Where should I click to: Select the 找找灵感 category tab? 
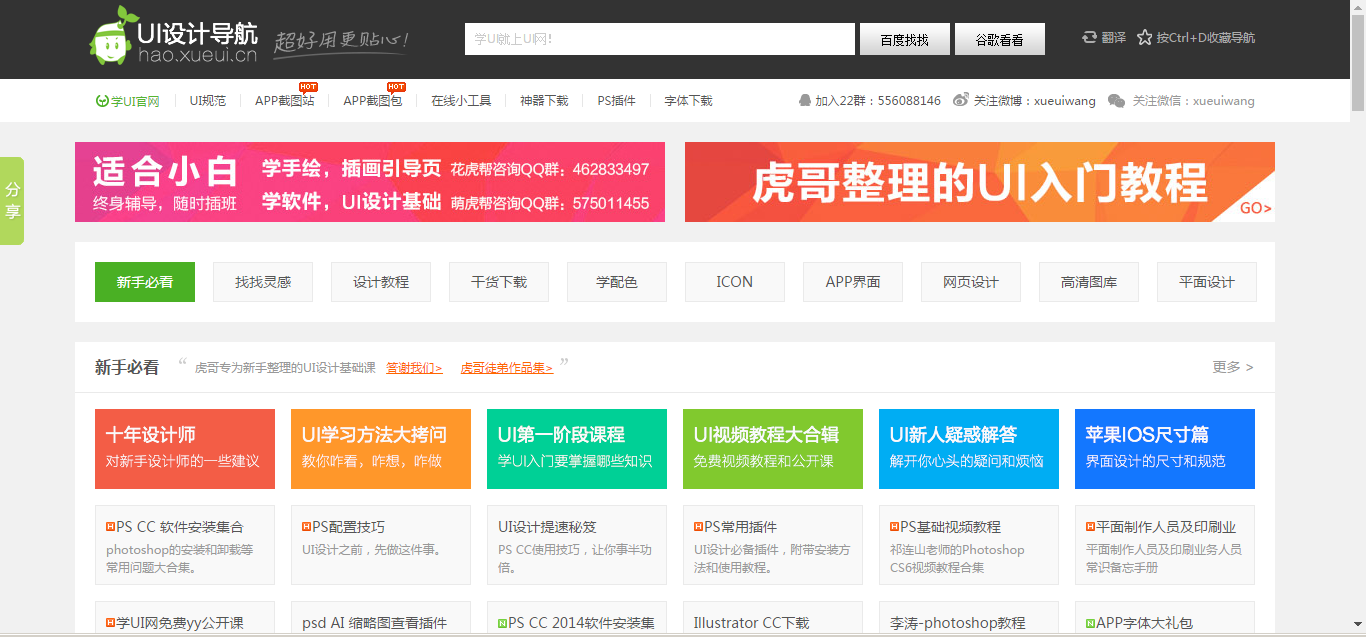point(263,282)
